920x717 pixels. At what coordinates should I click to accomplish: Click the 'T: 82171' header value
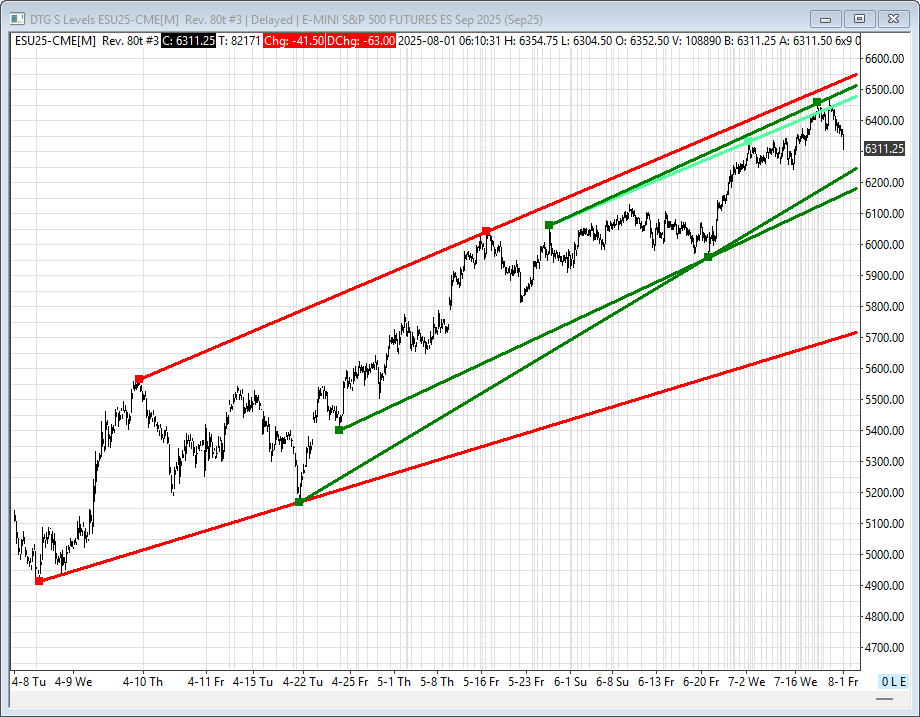239,41
